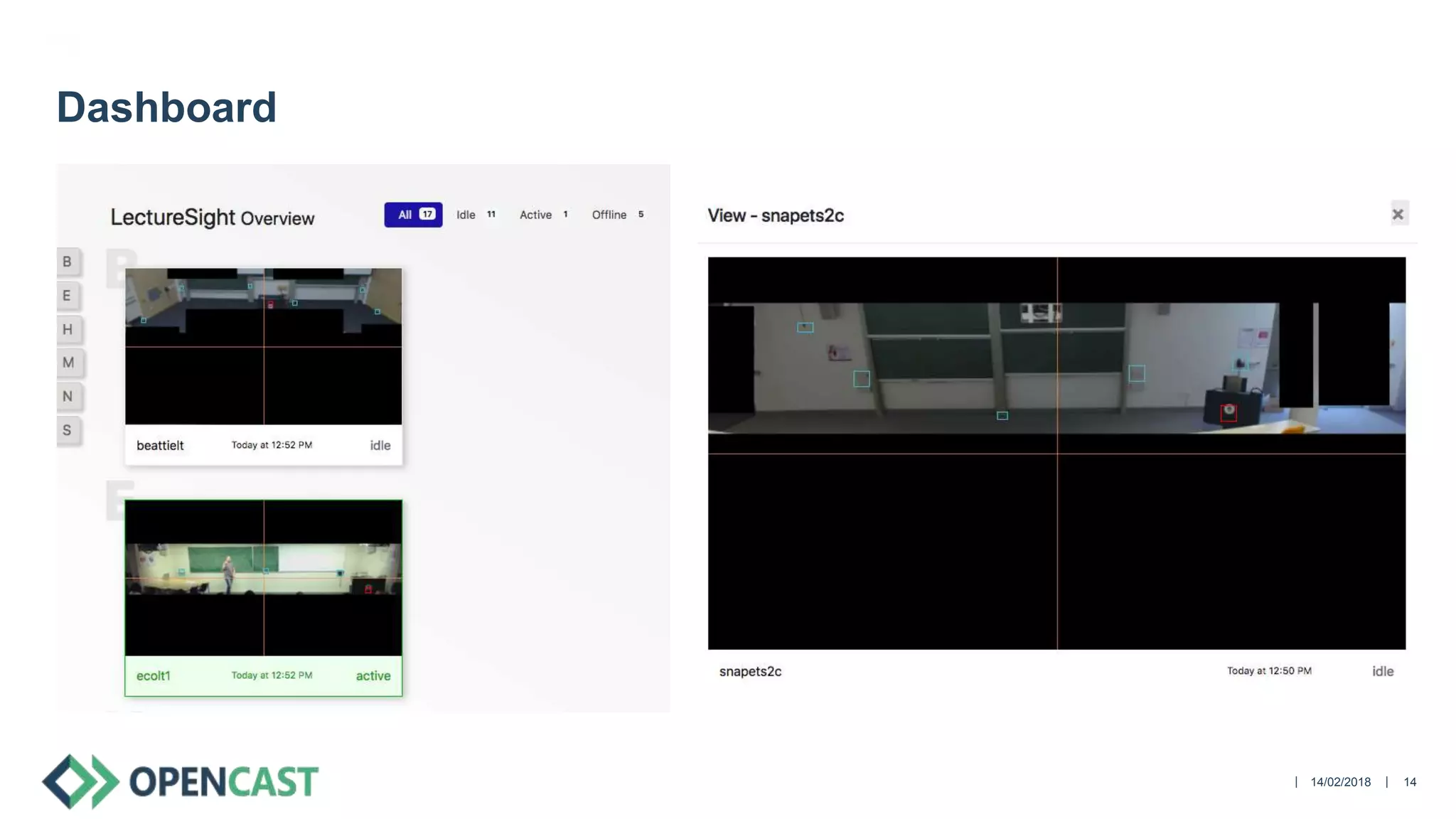Image resolution: width=1456 pixels, height=819 pixels.
Task: Jump to letter E in index
Action: click(68, 296)
